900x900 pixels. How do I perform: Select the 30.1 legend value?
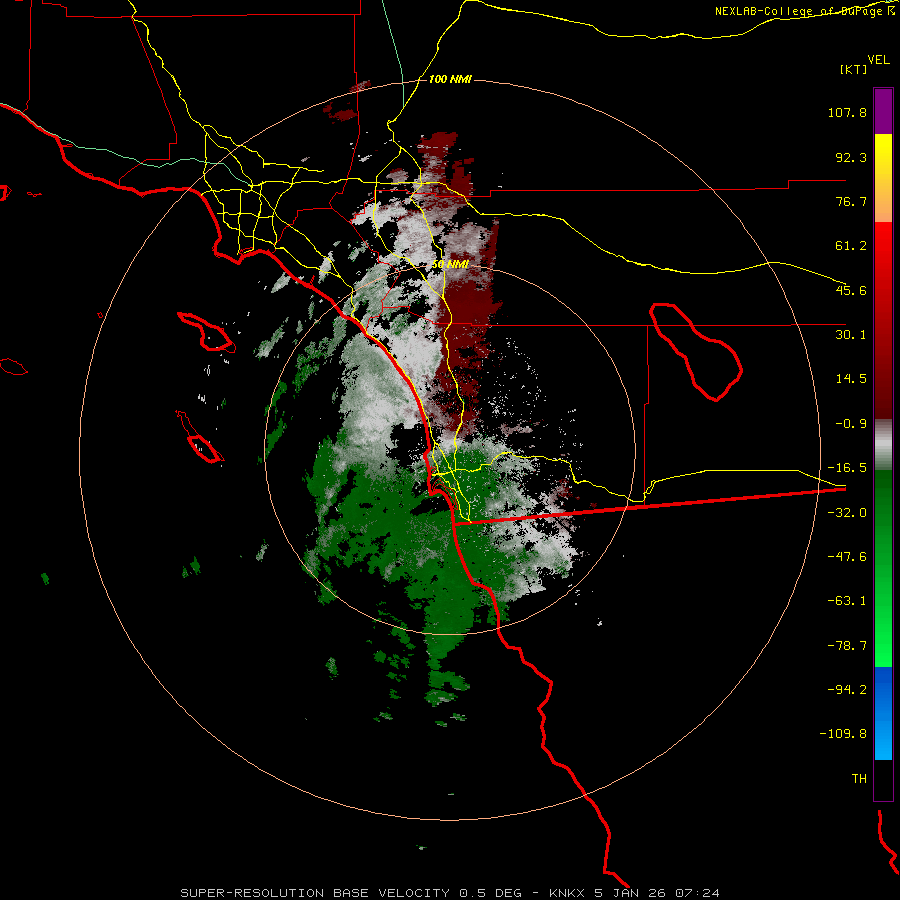tap(851, 335)
